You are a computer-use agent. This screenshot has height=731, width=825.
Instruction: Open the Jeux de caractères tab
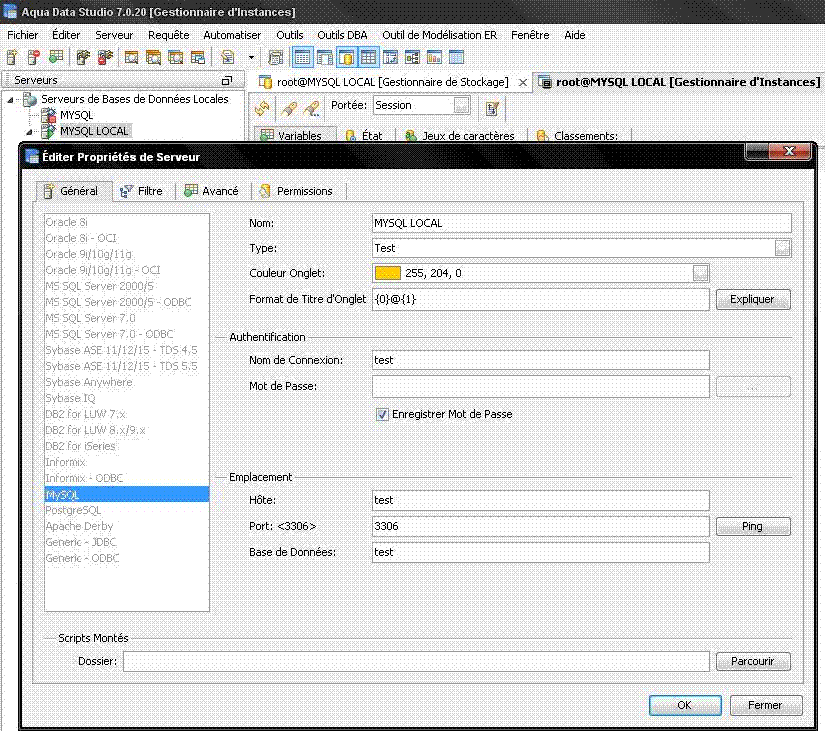pos(460,136)
